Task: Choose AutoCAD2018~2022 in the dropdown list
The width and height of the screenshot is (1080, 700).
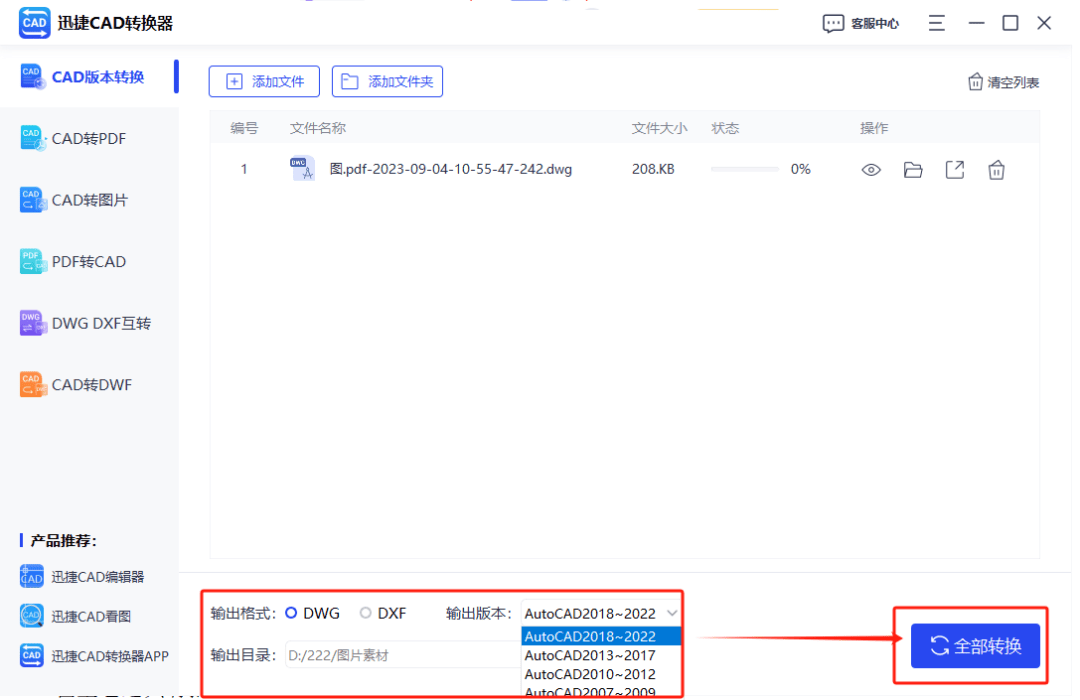Action: click(601, 637)
